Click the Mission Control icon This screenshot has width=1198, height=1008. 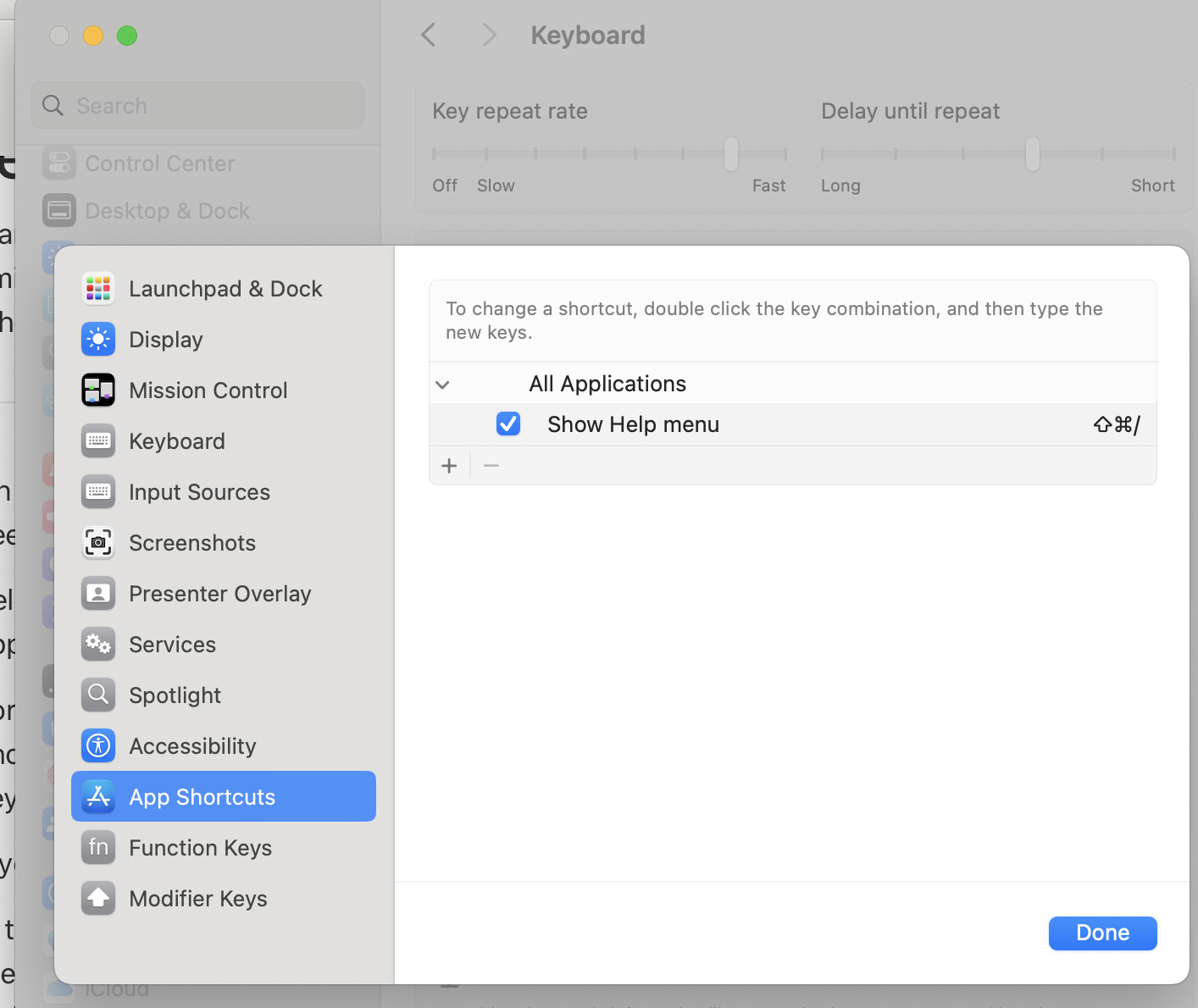[98, 390]
